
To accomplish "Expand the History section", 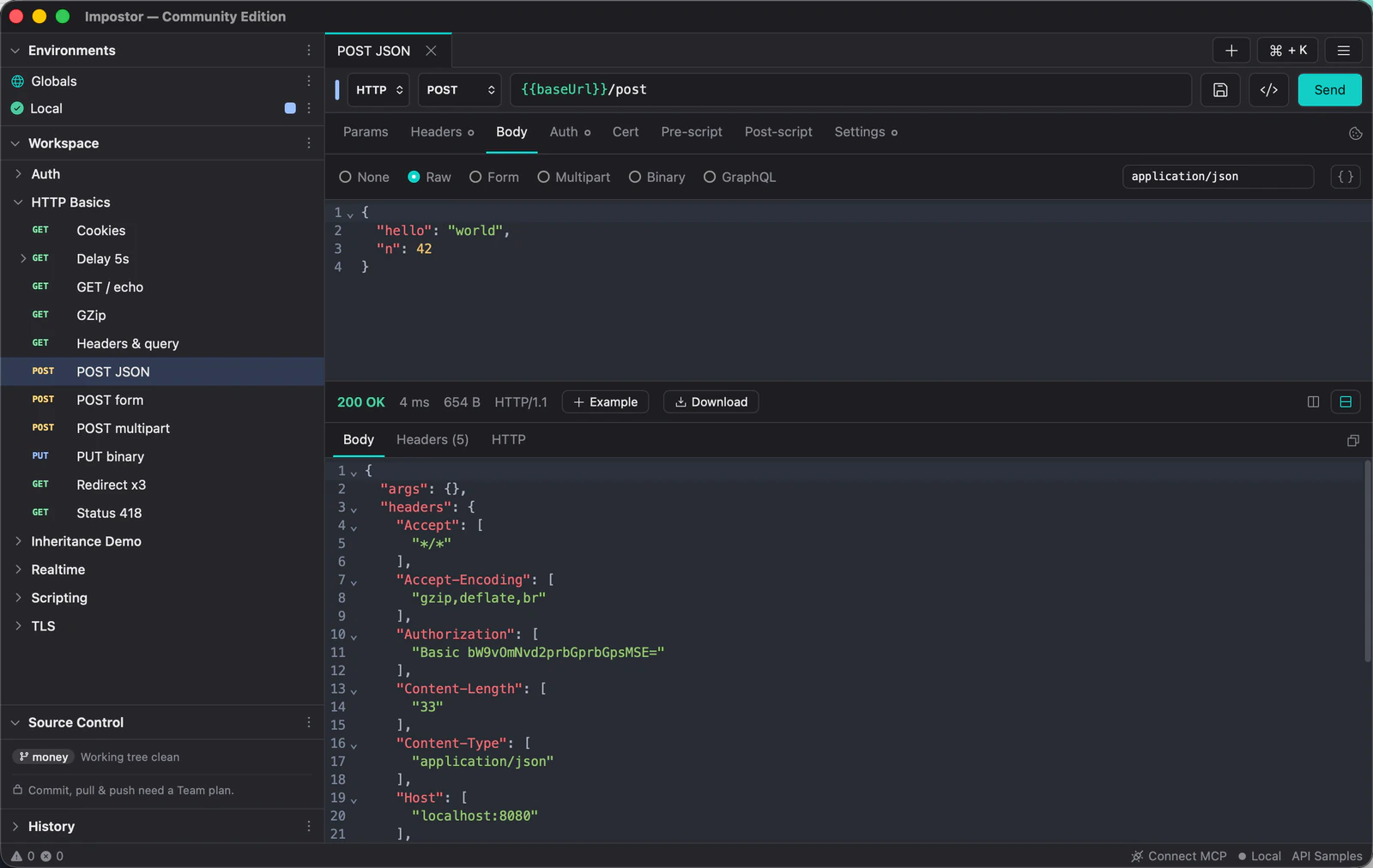I will (15, 826).
